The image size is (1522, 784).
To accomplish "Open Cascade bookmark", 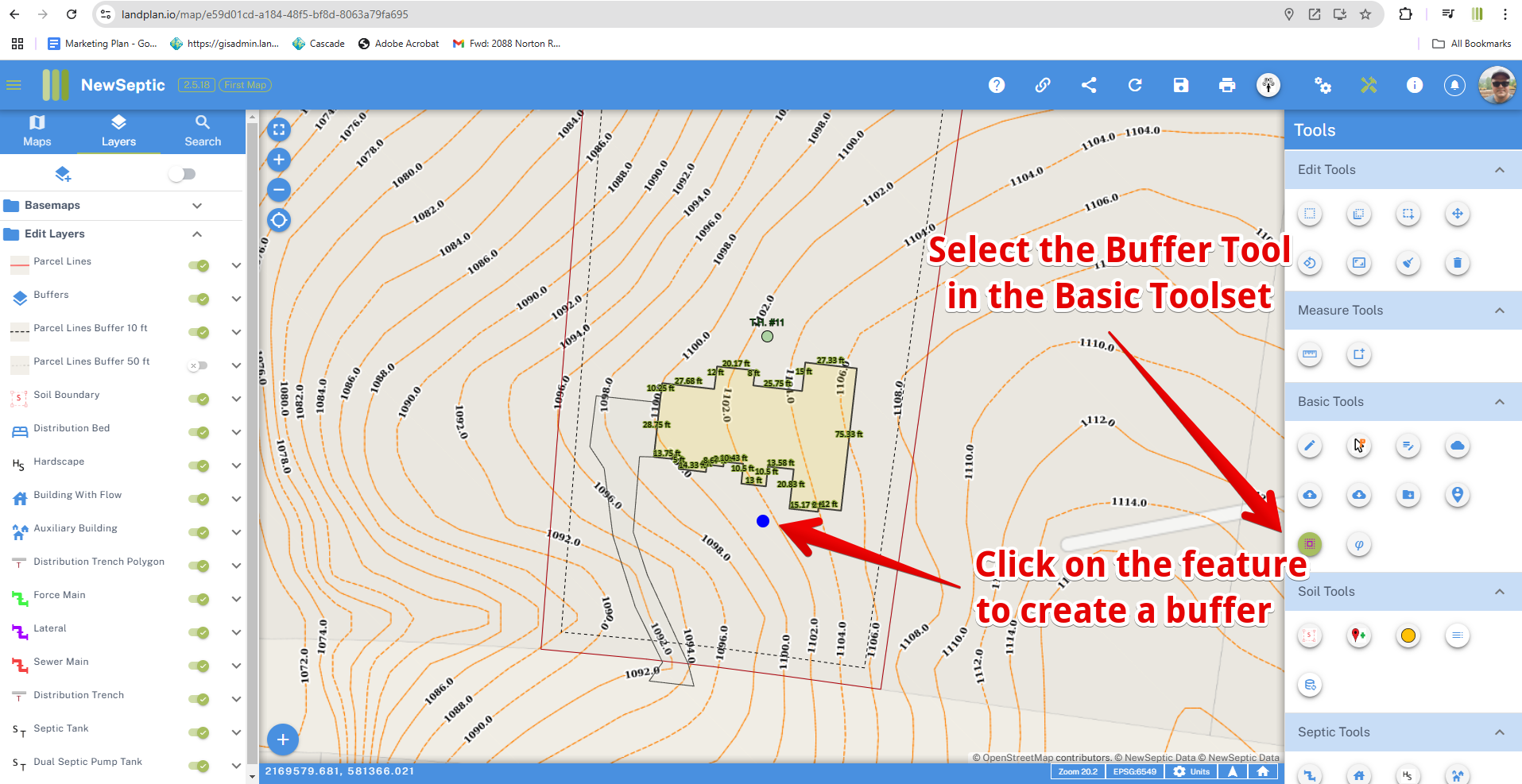I will pyautogui.click(x=318, y=44).
